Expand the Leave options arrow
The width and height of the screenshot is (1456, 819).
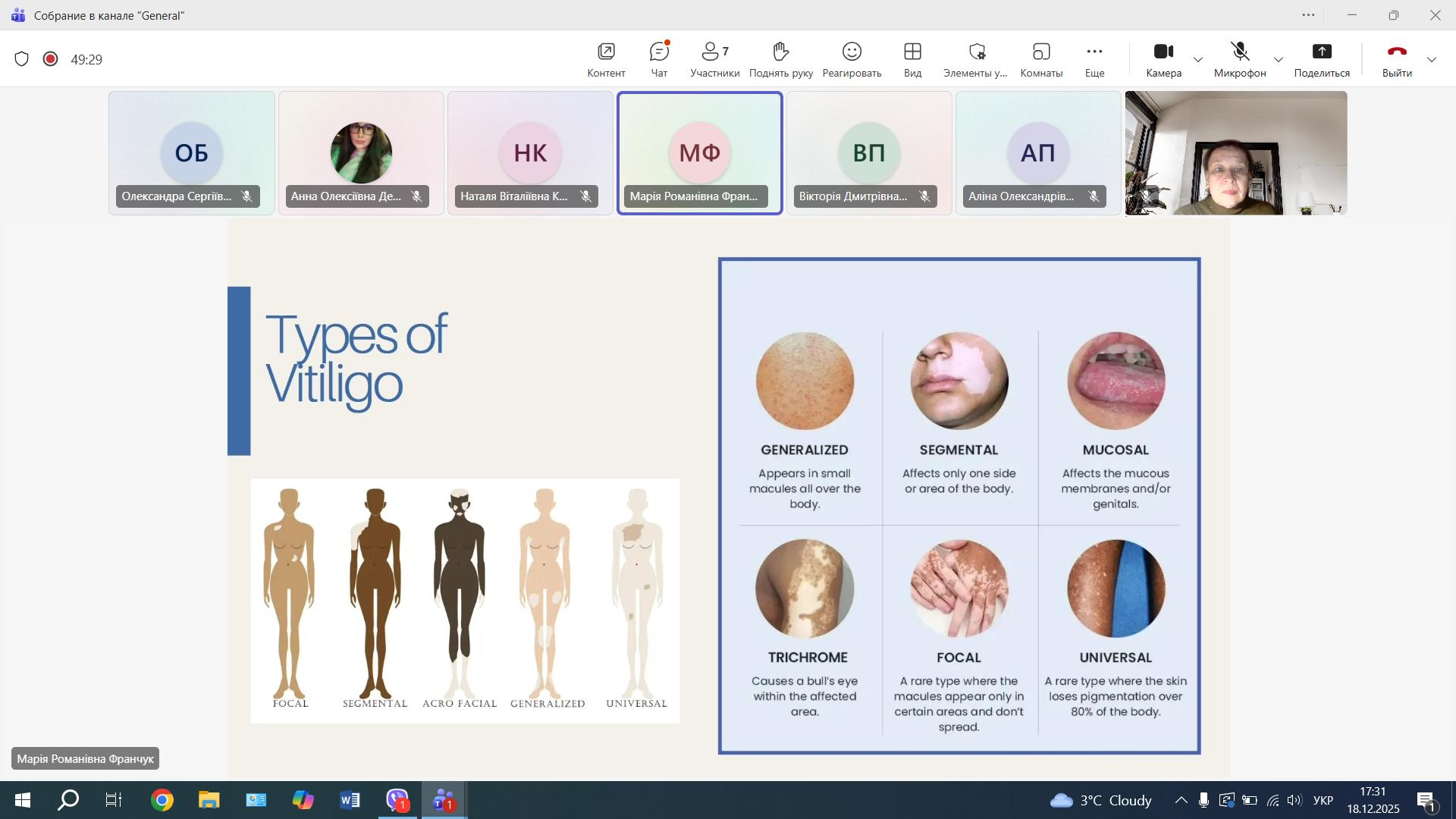tap(1432, 59)
